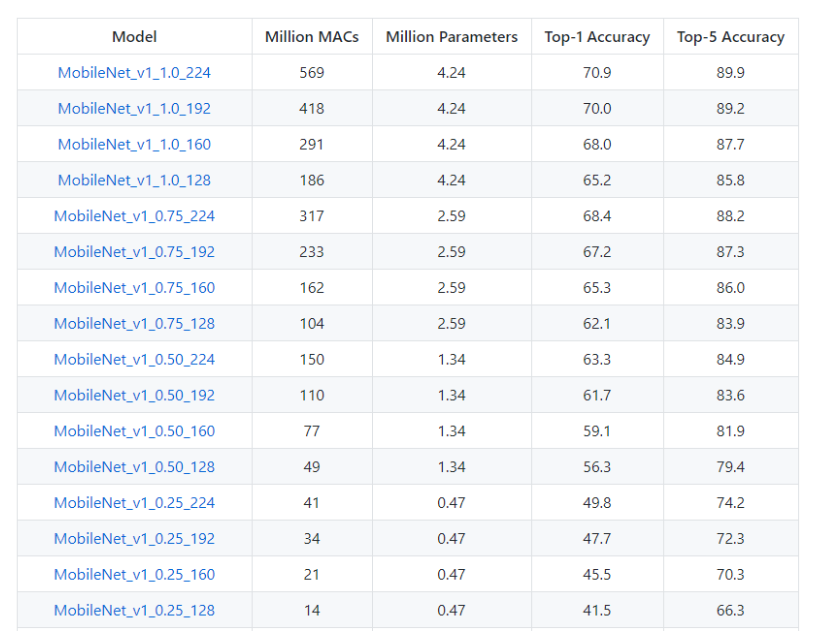Click the MobileNet_v1_0.50_160 link
The image size is (818, 643).
[x=134, y=431]
